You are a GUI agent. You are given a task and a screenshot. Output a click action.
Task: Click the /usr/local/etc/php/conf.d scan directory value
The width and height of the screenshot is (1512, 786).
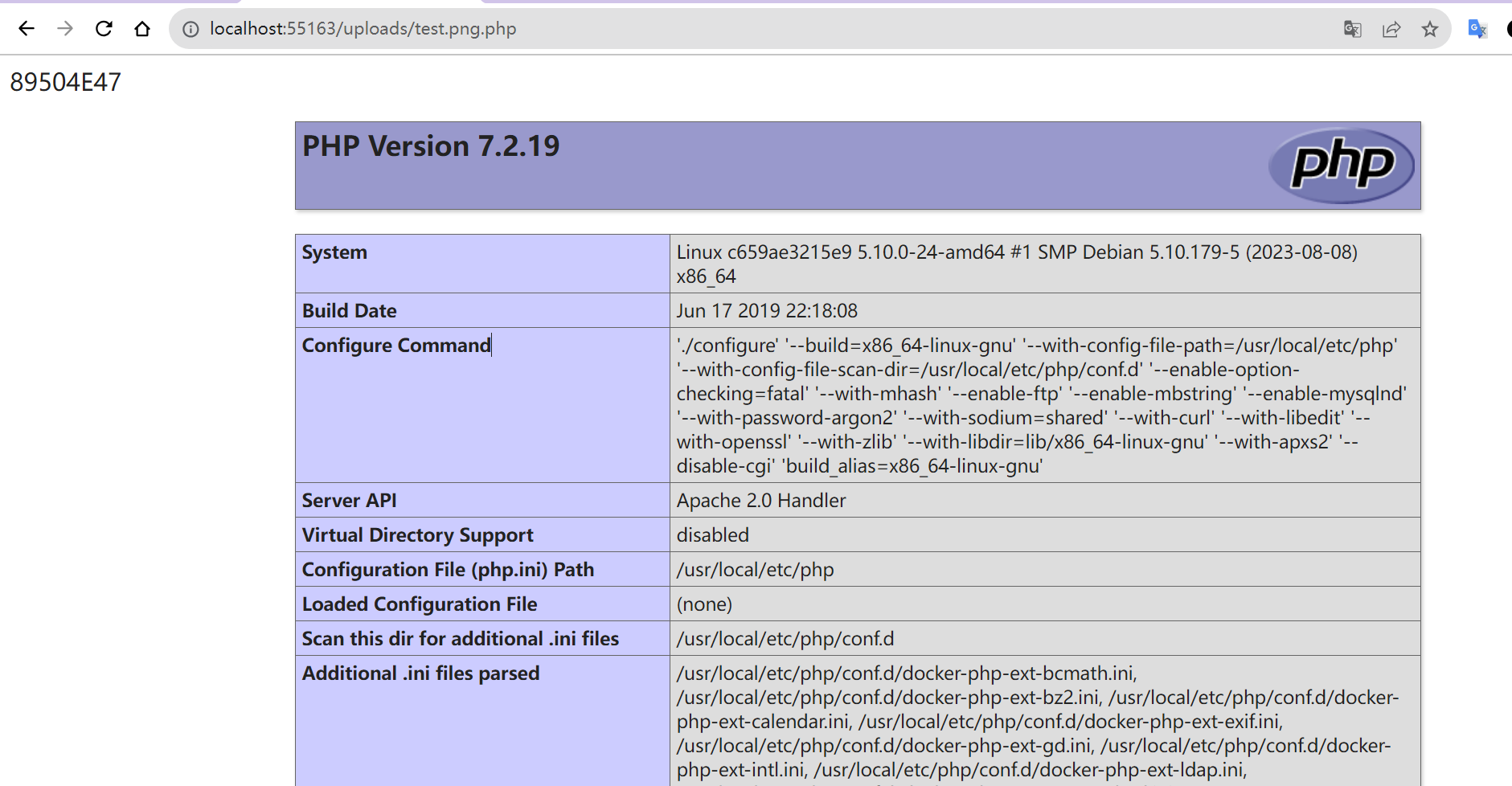[785, 639]
